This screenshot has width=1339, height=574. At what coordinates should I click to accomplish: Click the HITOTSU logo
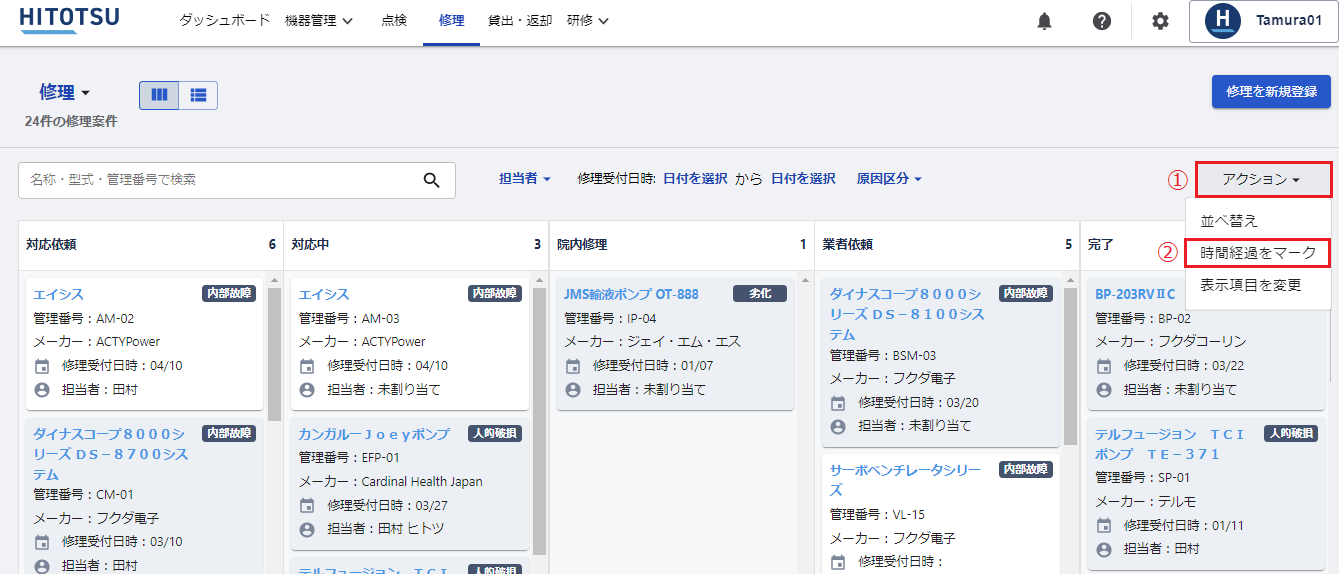(x=69, y=20)
